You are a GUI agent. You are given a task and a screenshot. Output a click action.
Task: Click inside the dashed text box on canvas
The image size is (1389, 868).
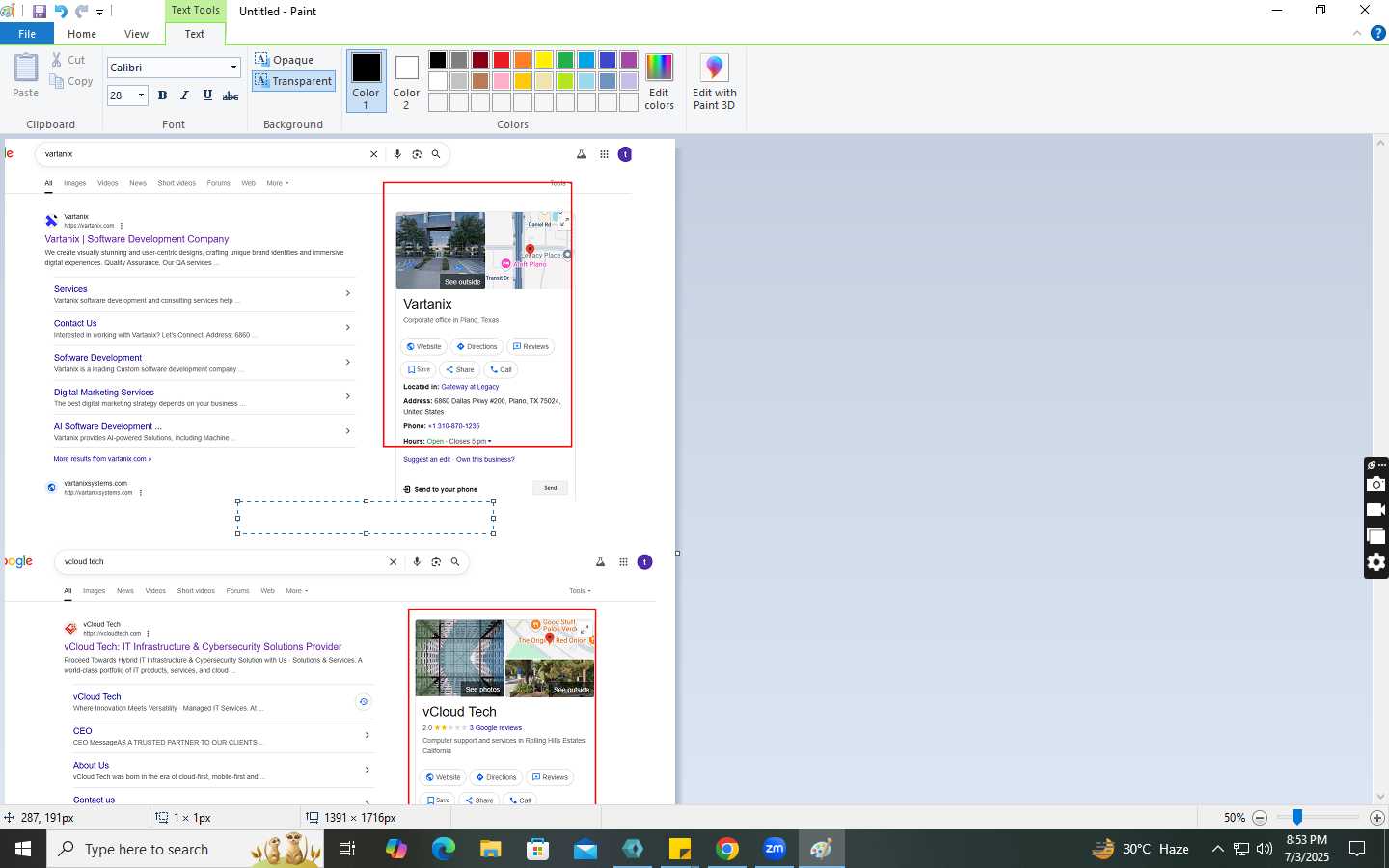click(x=366, y=517)
